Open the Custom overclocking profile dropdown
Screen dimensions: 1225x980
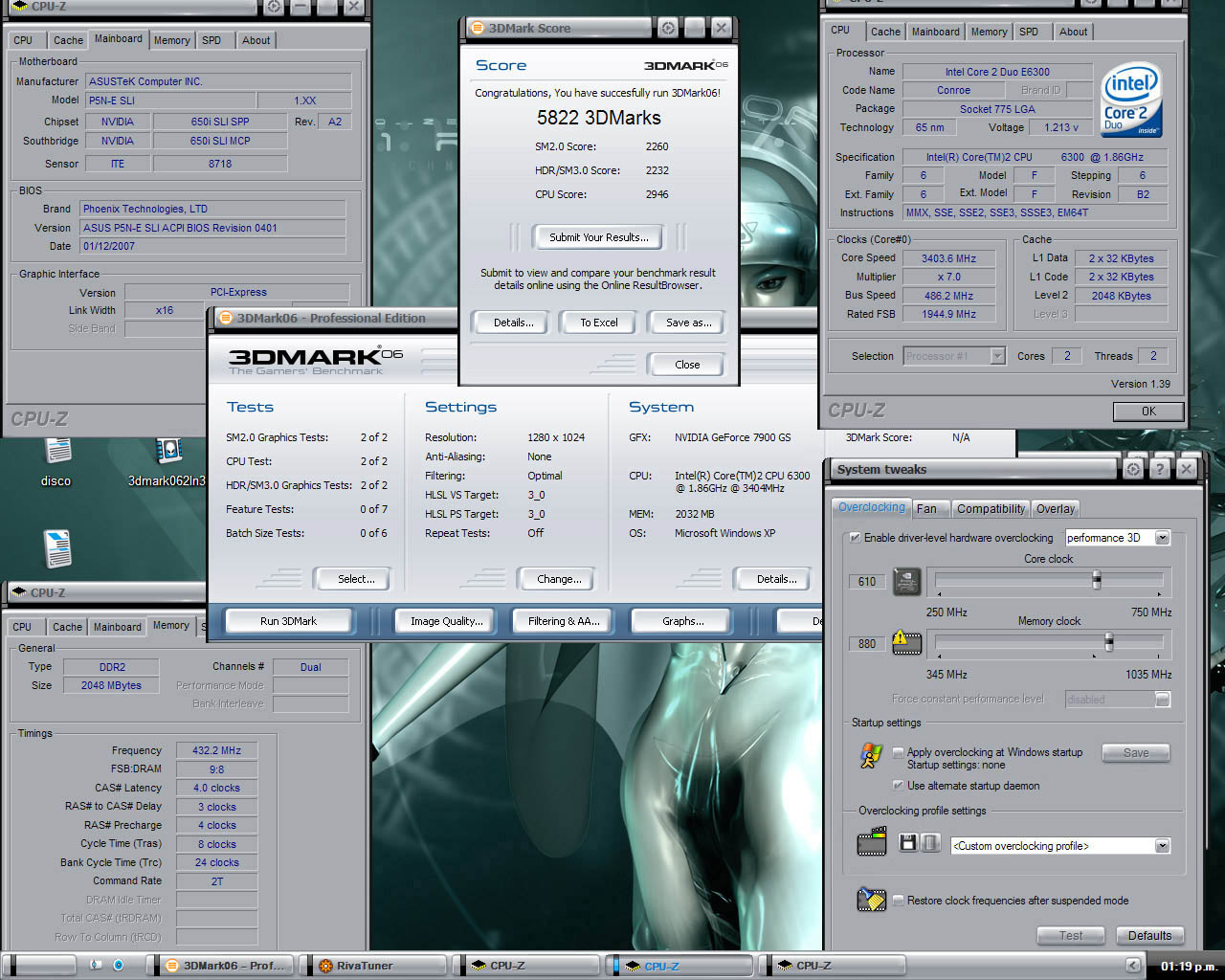point(1162,846)
